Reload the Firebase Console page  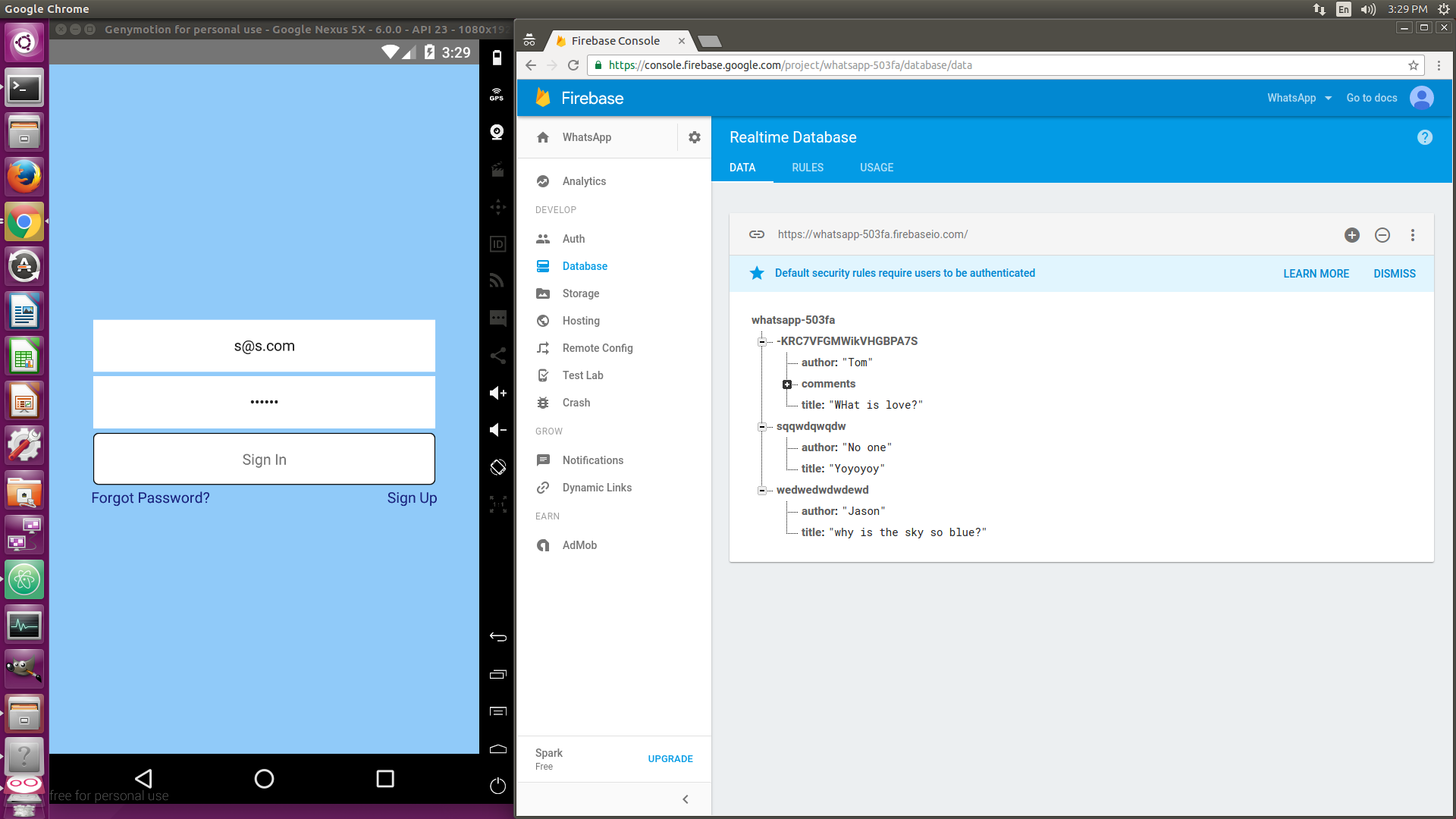click(x=573, y=65)
